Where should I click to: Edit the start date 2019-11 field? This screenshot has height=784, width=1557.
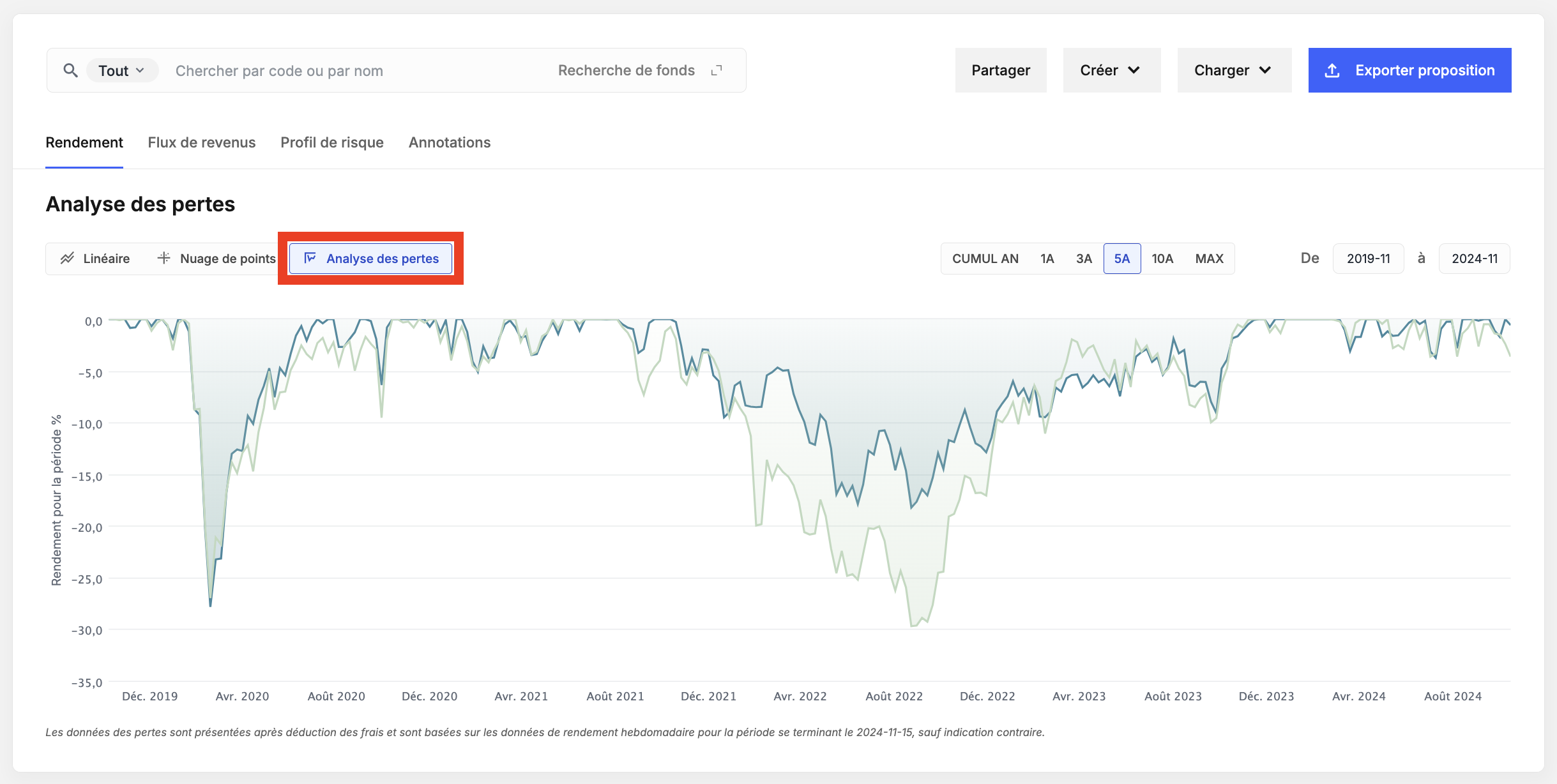1369,259
